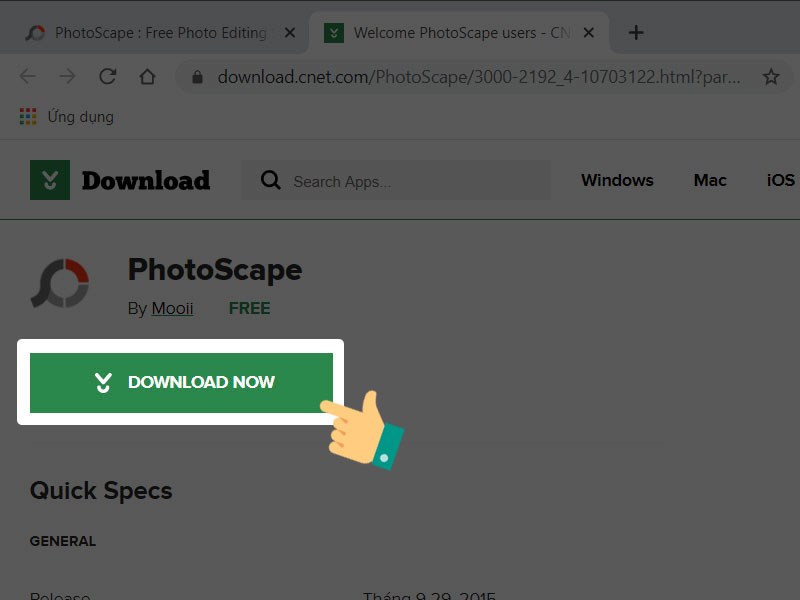Viewport: 800px width, 600px height.
Task: Click the padlock site info icon
Action: coord(199,77)
